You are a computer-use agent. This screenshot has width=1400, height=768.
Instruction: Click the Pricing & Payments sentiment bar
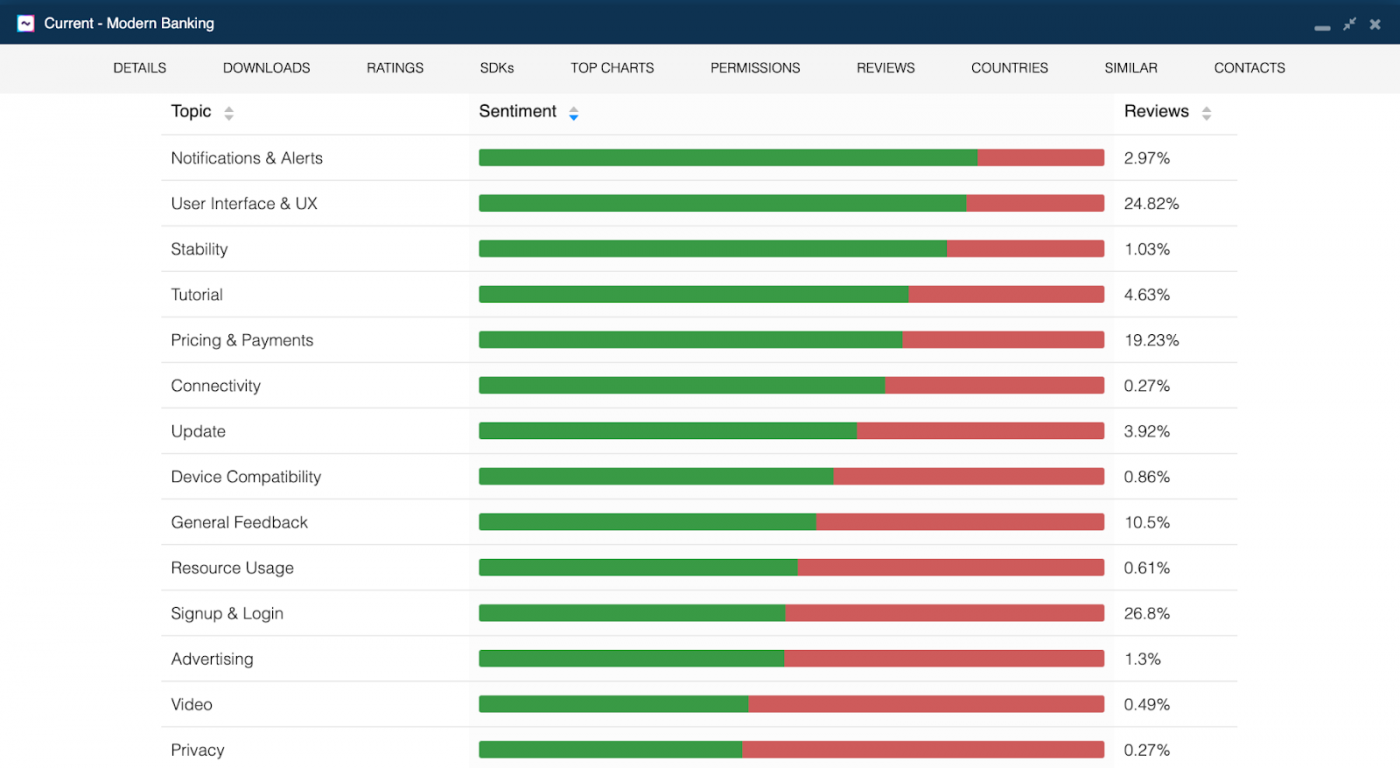(x=790, y=339)
